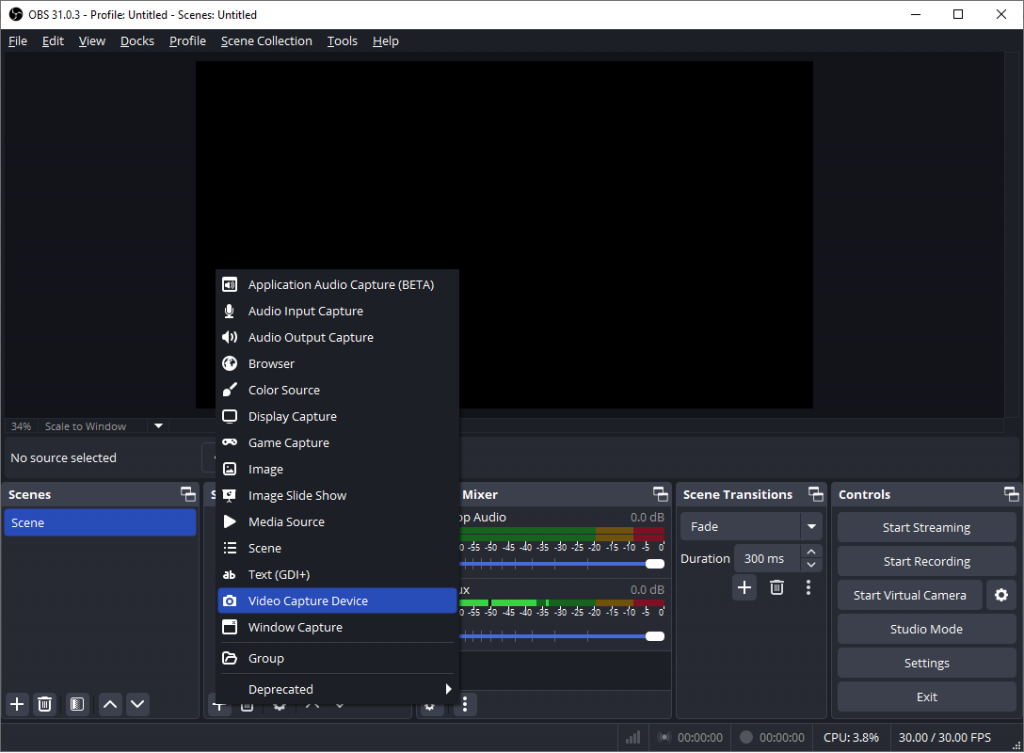The image size is (1024, 753).
Task: Open preview scale dropdown arrow
Action: tap(158, 426)
